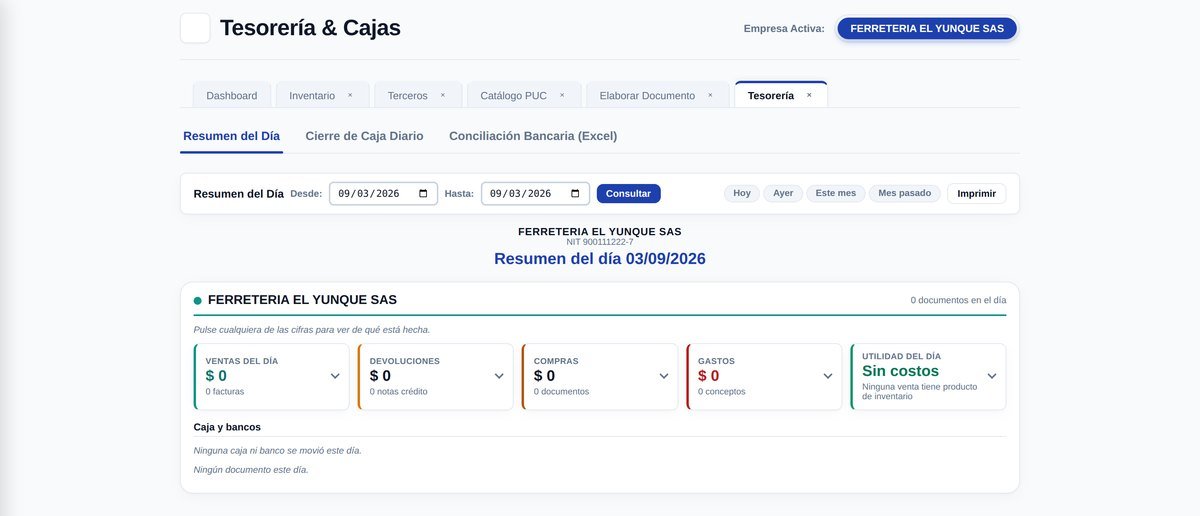This screenshot has width=1200, height=516.
Task: Open the Resumen del Día subtab
Action: coord(231,136)
